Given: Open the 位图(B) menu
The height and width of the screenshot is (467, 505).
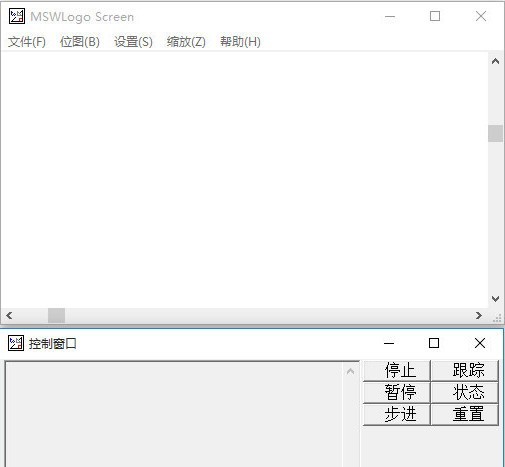Looking at the screenshot, I should pyautogui.click(x=80, y=42).
